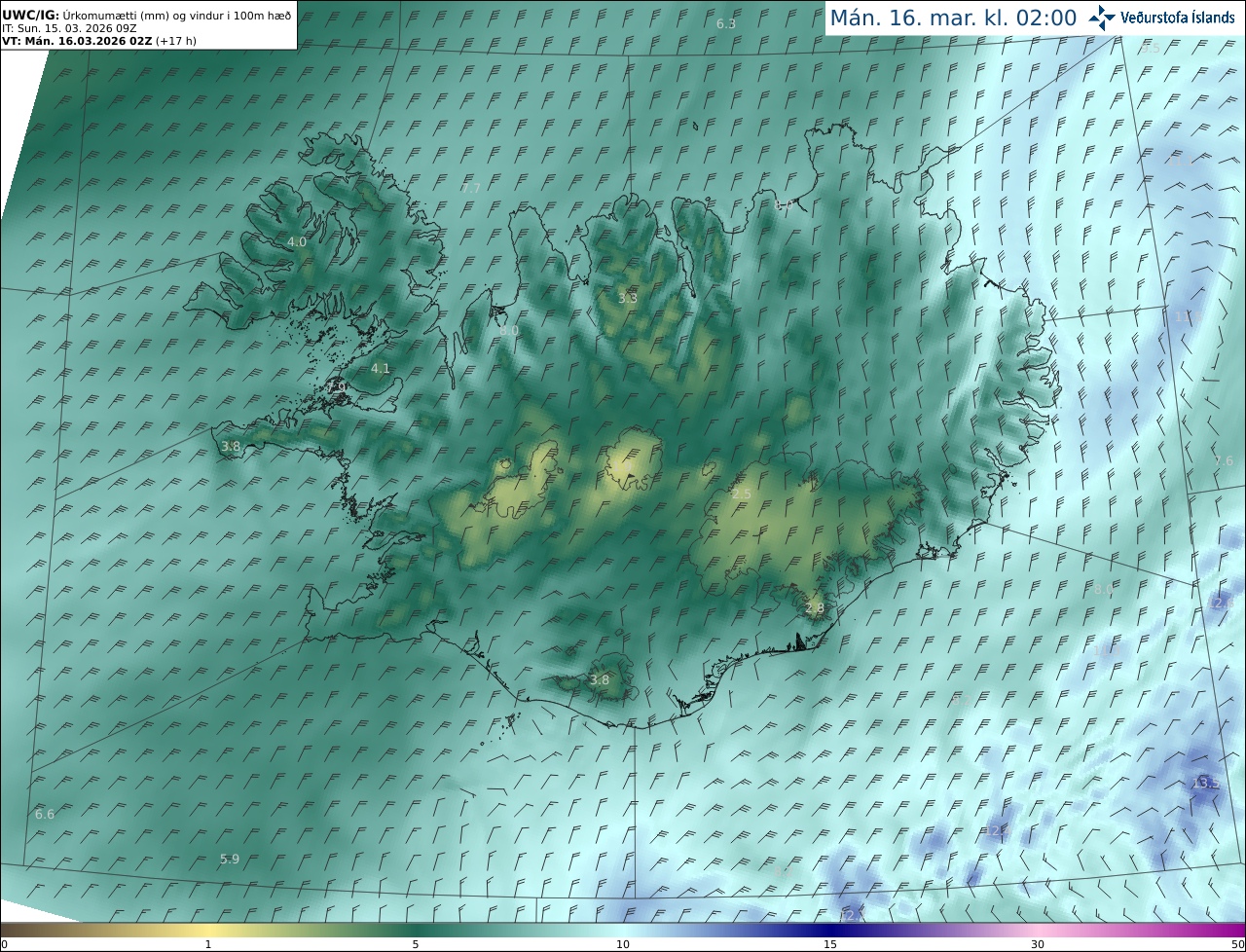Click the 'UWC/IG: Úrkomumætti (mm)' map title
Image resolution: width=1246 pixels, height=952 pixels.
coord(86,15)
